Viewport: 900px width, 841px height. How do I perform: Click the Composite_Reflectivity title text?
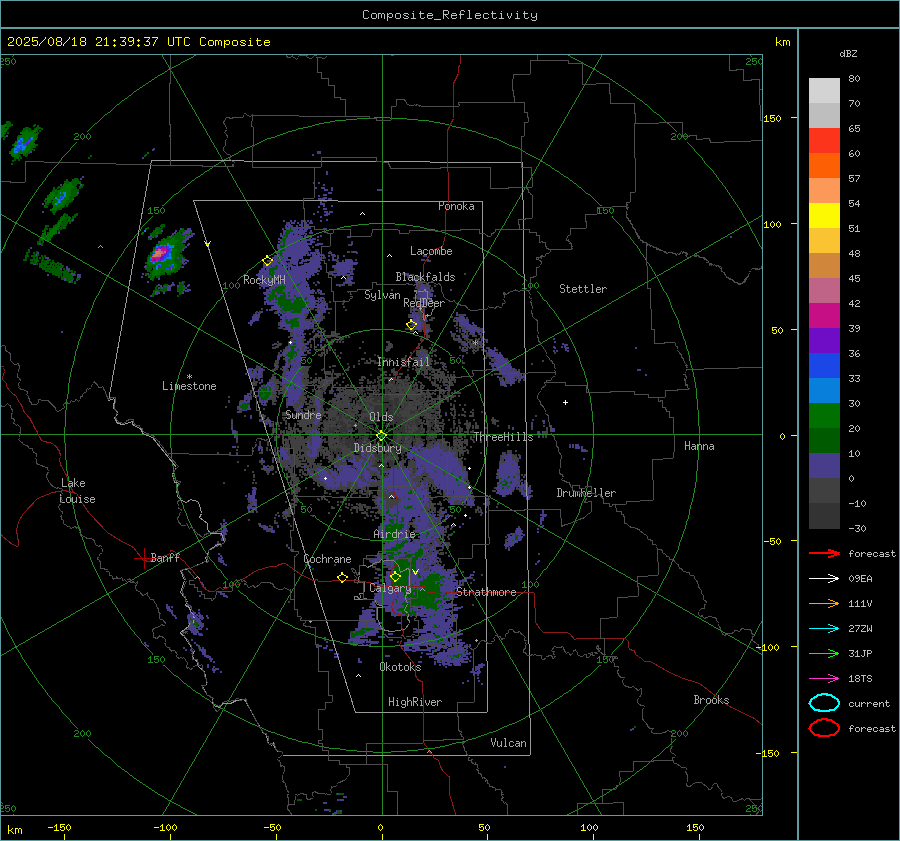click(449, 15)
